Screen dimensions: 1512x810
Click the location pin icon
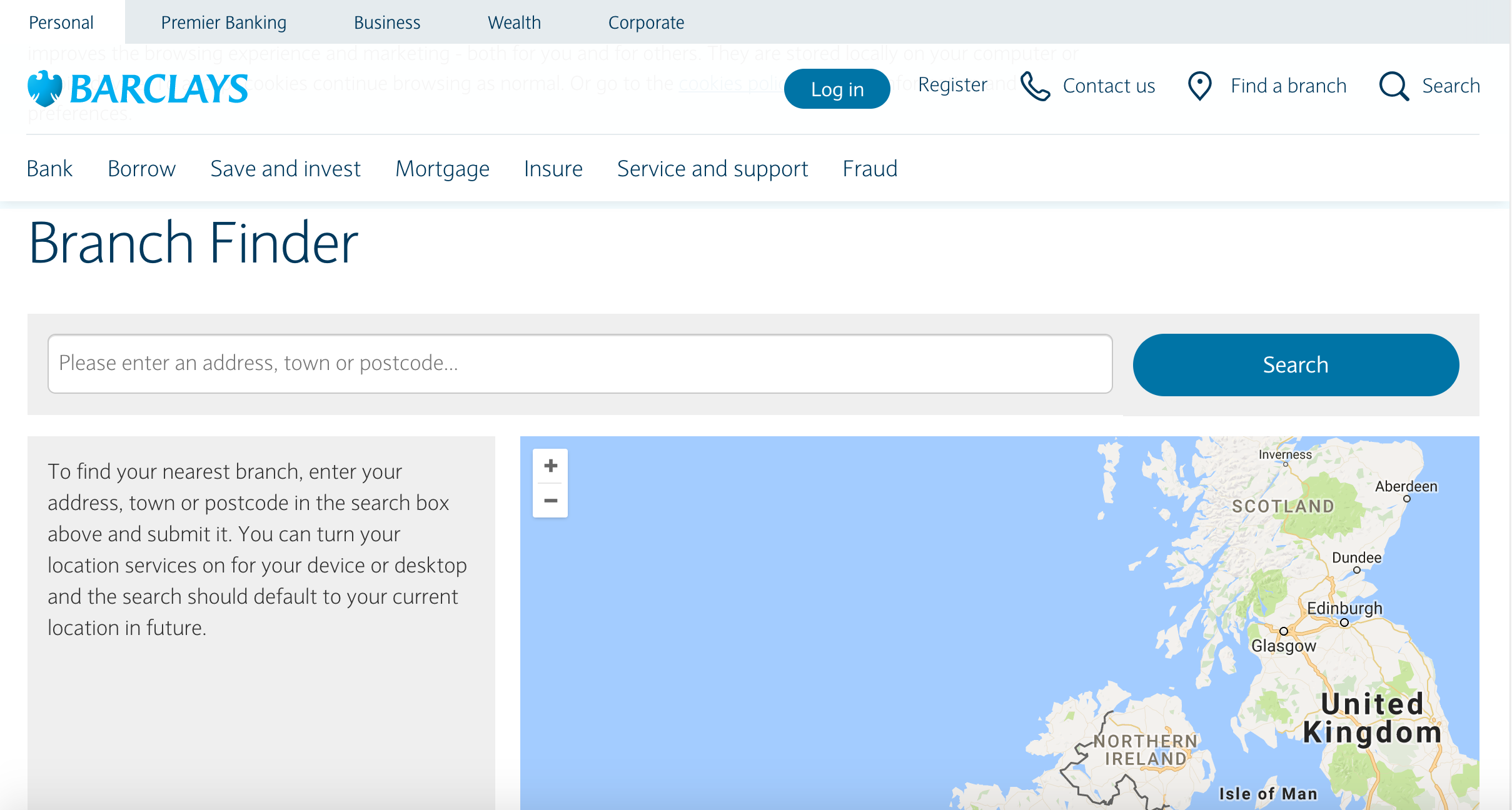[1199, 86]
